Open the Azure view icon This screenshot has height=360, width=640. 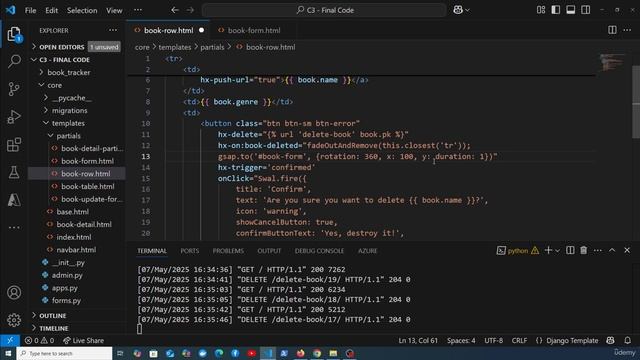tap(14, 200)
